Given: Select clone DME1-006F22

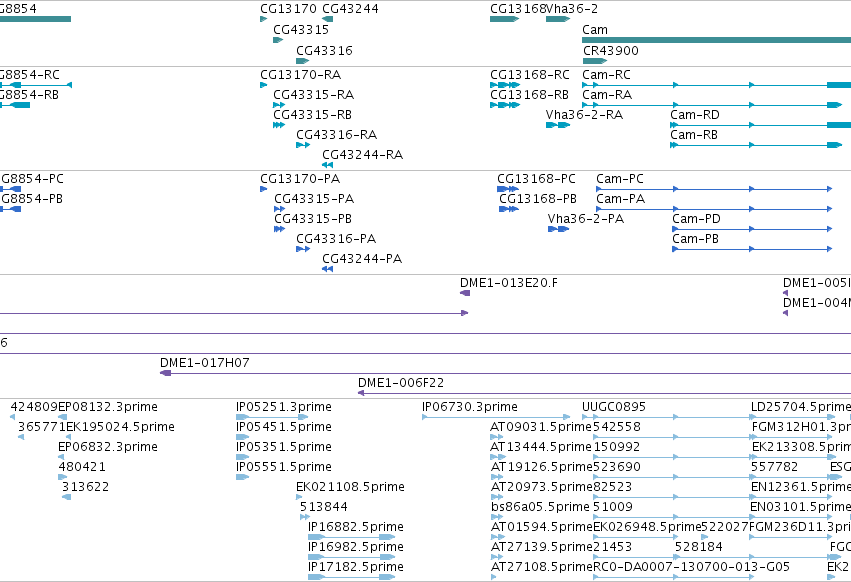Looking at the screenshot, I should tap(605, 393).
